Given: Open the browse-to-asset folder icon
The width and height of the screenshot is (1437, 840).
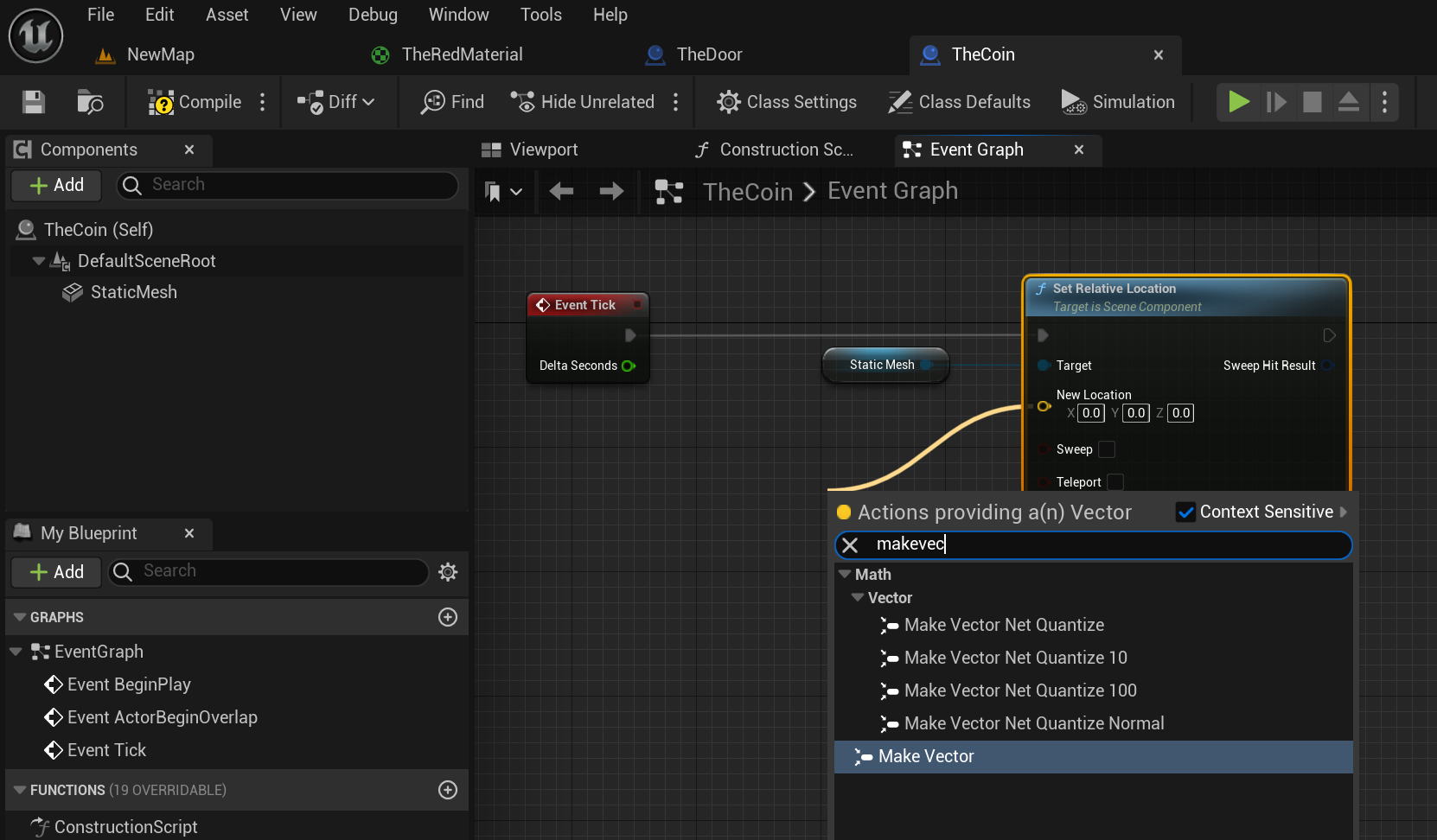Looking at the screenshot, I should tap(90, 102).
